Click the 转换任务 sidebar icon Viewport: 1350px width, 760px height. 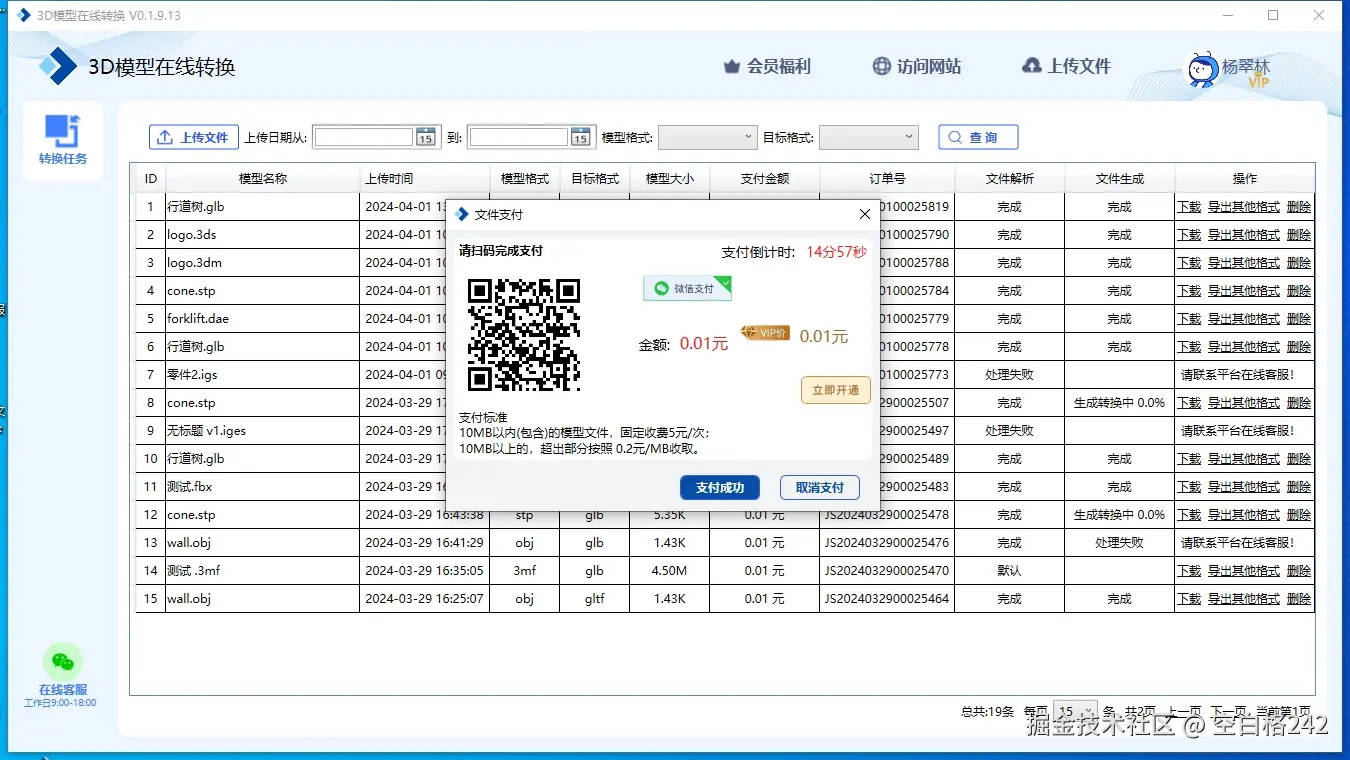63,140
